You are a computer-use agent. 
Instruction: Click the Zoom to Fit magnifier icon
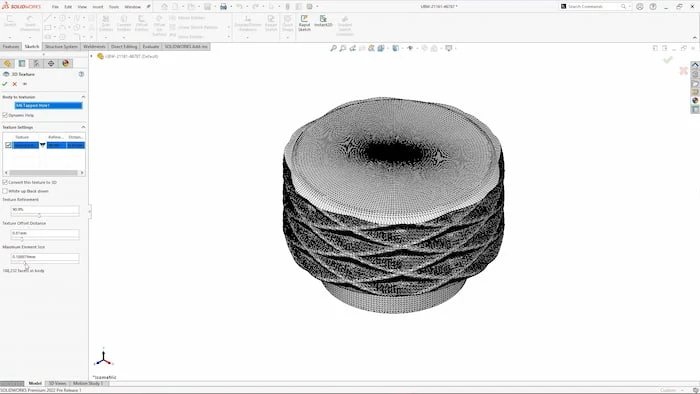click(x=333, y=48)
